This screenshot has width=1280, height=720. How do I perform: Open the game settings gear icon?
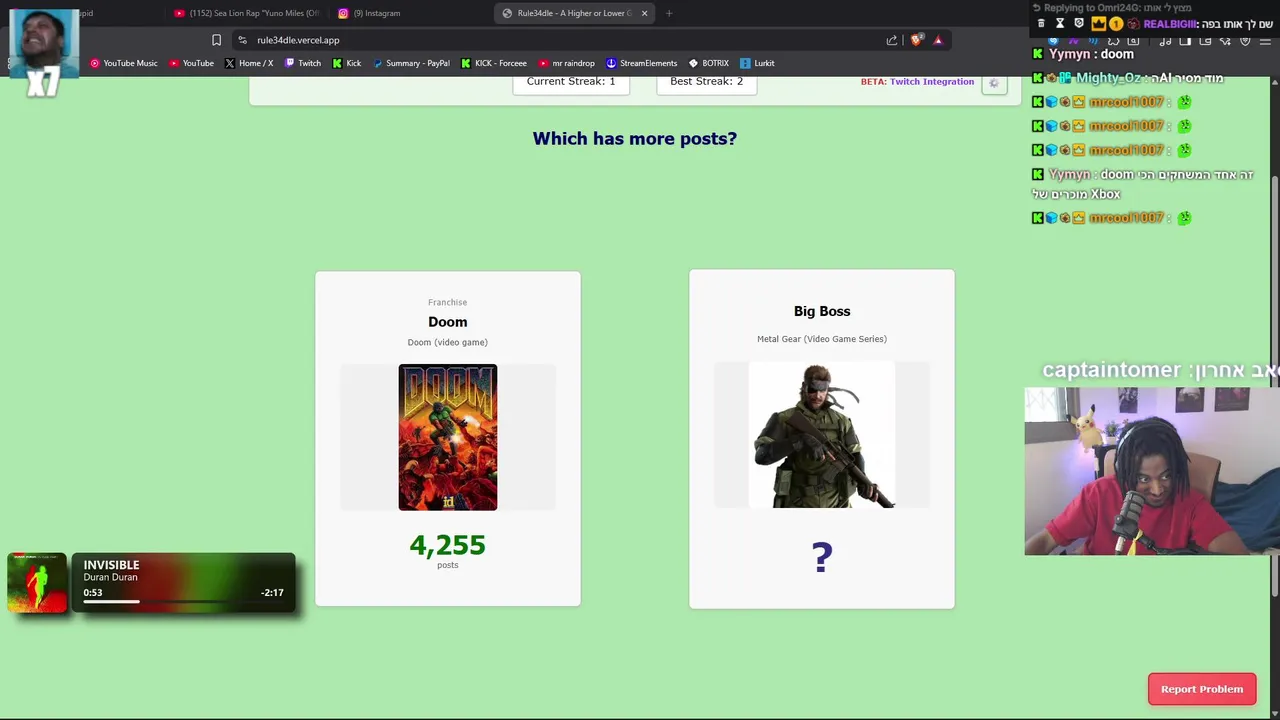tap(994, 83)
